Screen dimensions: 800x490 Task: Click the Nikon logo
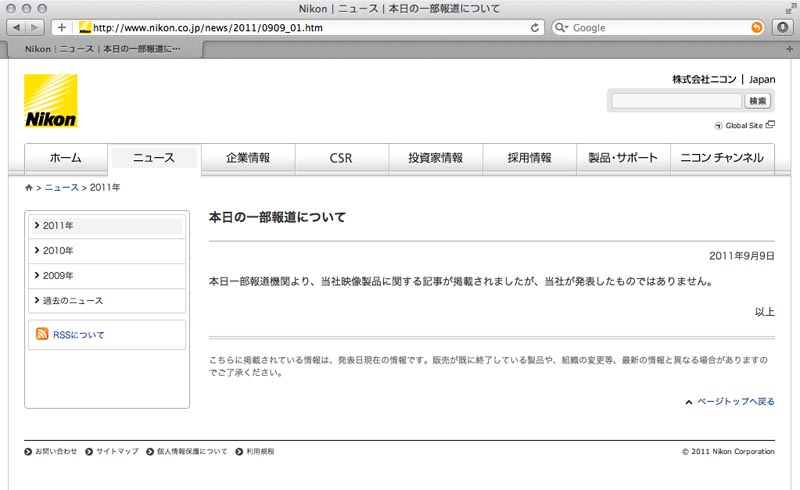tap(51, 101)
